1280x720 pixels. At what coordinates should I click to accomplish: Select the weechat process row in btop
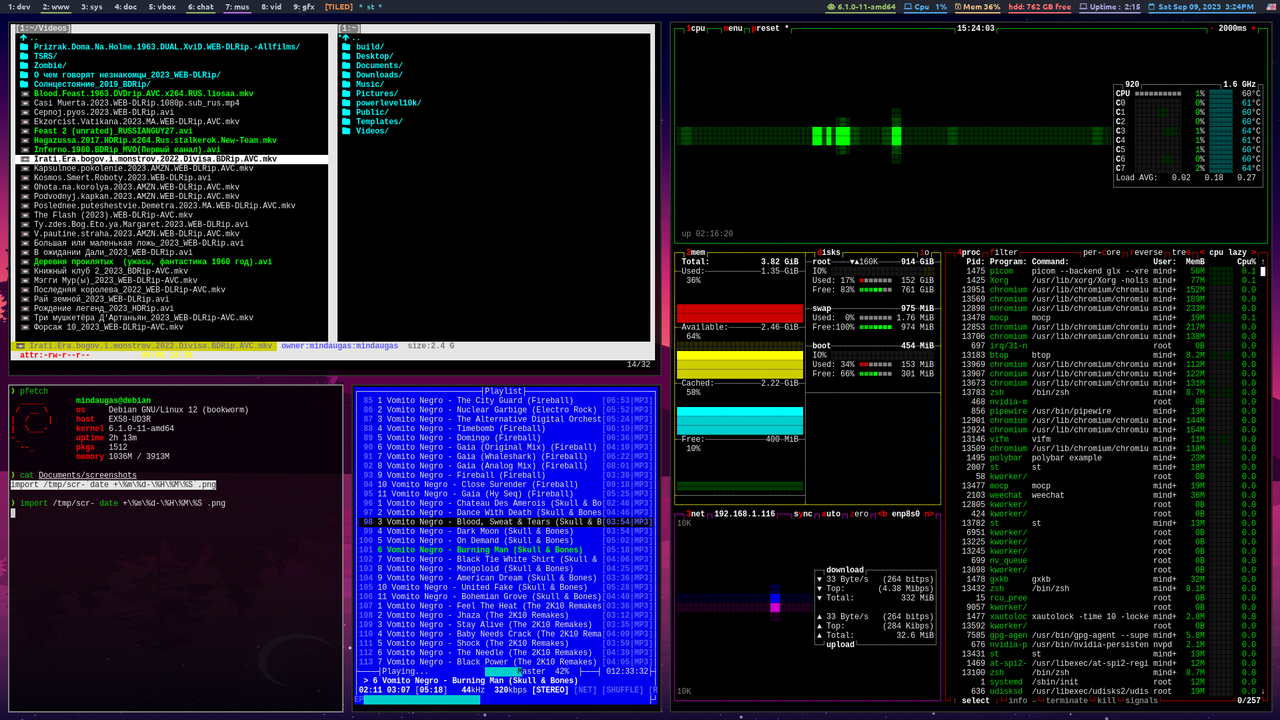tap(1109, 495)
